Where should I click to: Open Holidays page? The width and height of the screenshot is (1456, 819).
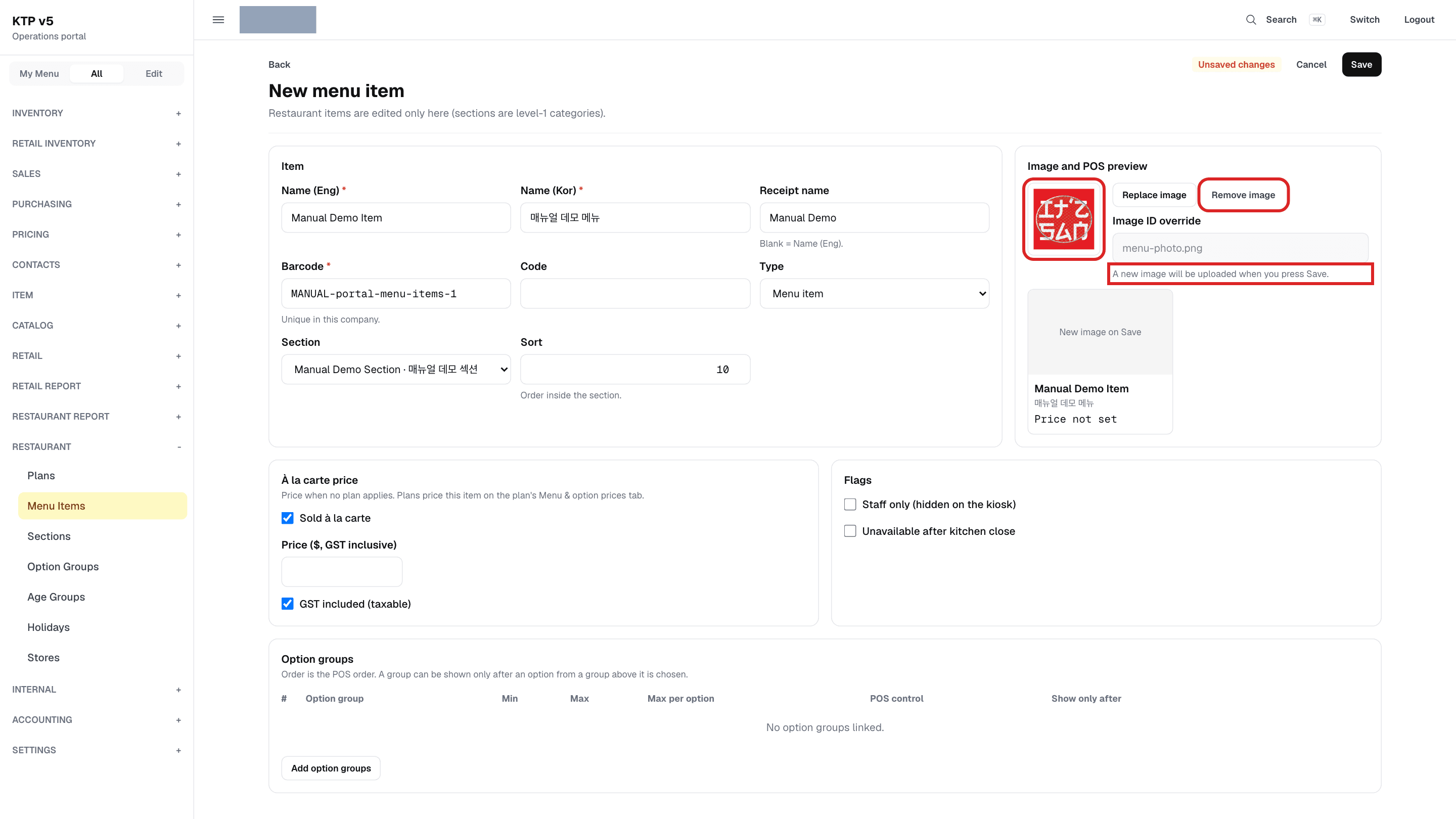click(102, 627)
